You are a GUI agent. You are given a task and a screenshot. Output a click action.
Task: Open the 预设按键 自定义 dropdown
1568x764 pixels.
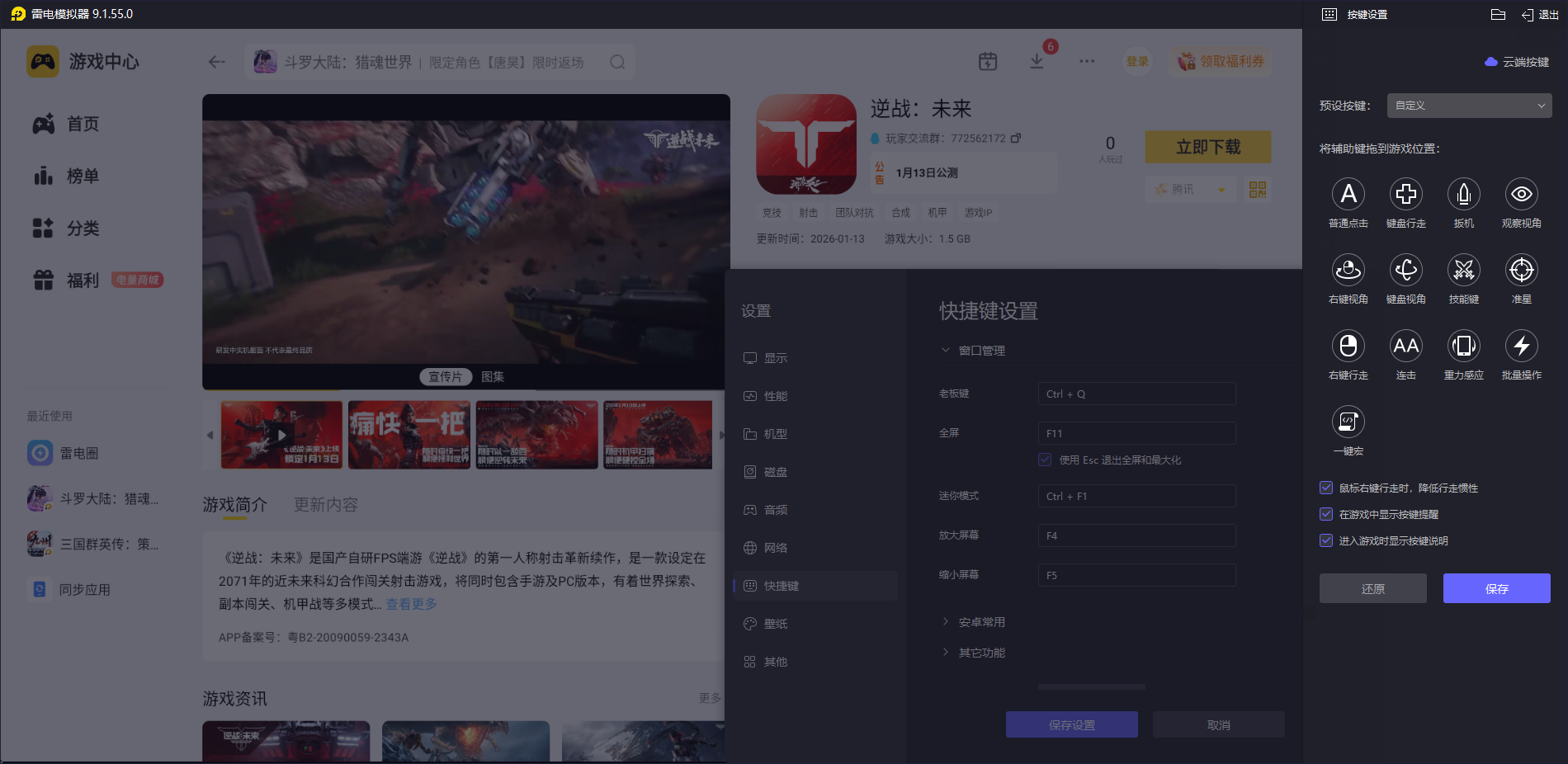[x=1469, y=106]
